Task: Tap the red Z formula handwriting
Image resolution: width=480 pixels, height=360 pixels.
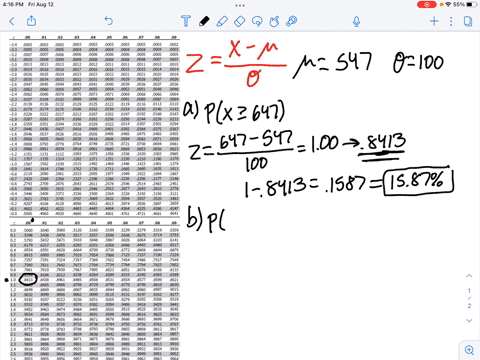Action: pyautogui.click(x=235, y=63)
